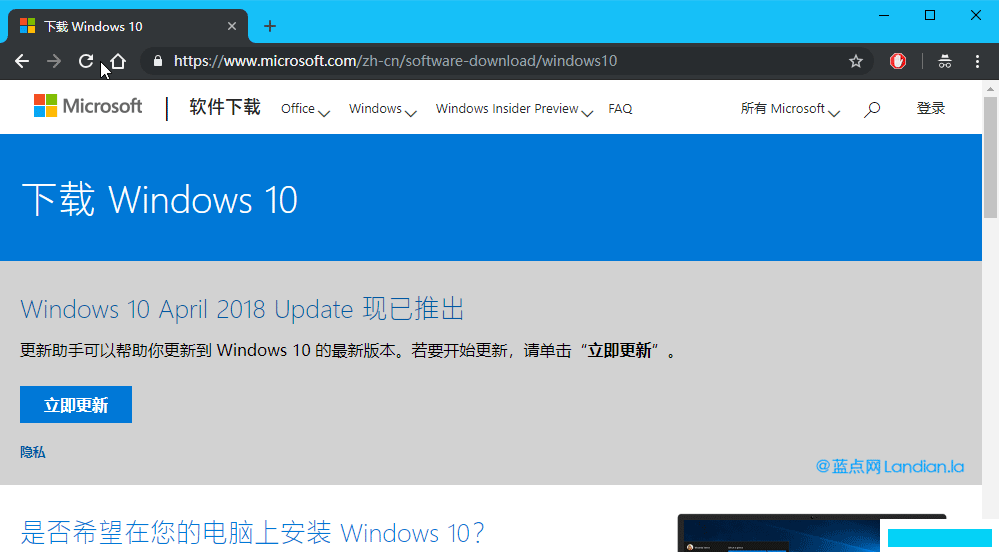Screen dimensions: 999x552
Task: Click the padlock site security icon
Action: pyautogui.click(x=158, y=61)
